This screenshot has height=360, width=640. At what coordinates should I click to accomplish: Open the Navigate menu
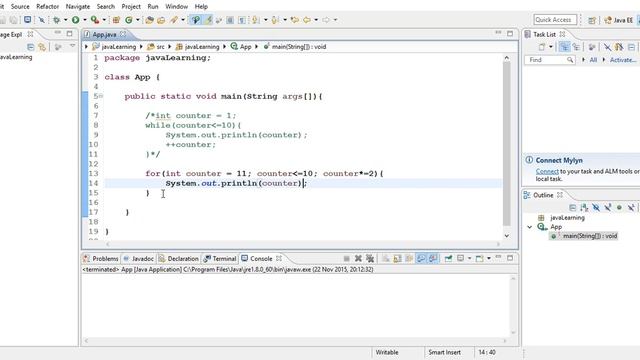(78, 7)
